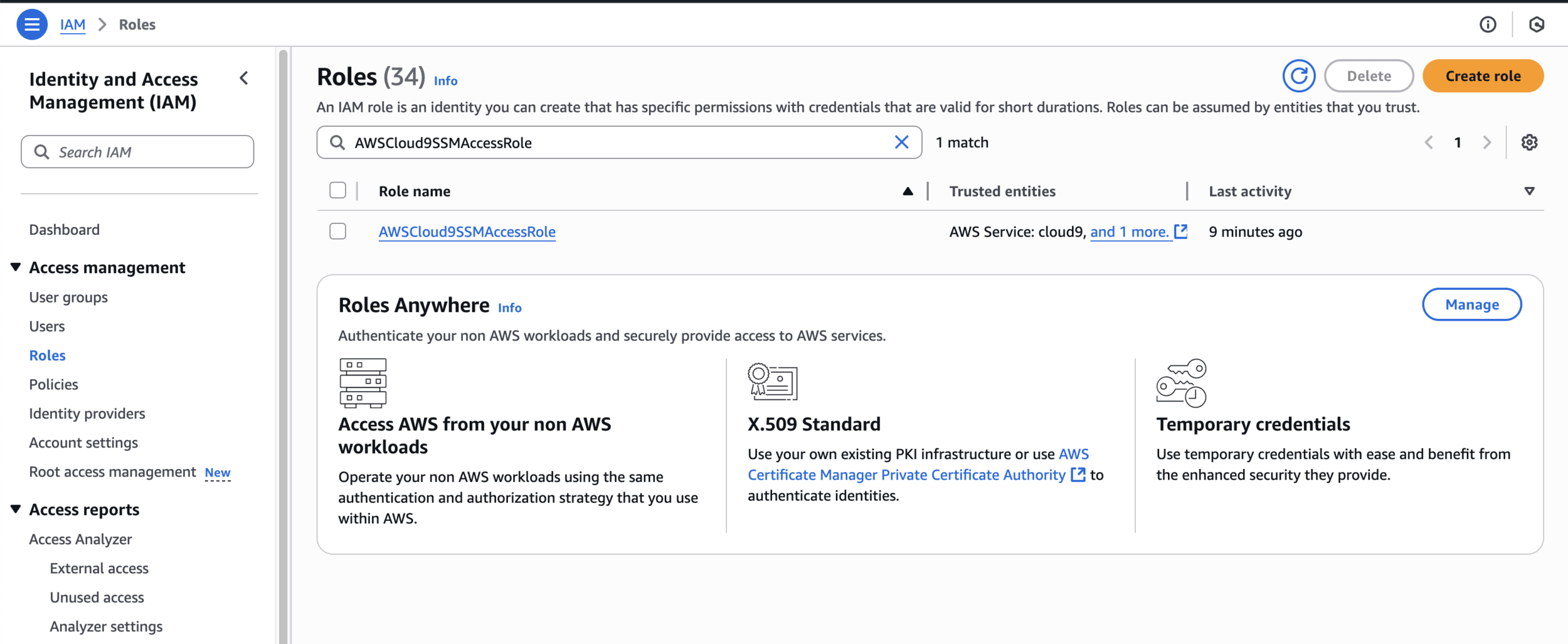Collapse the Access reports section
The height and width of the screenshot is (644, 1568).
point(16,509)
